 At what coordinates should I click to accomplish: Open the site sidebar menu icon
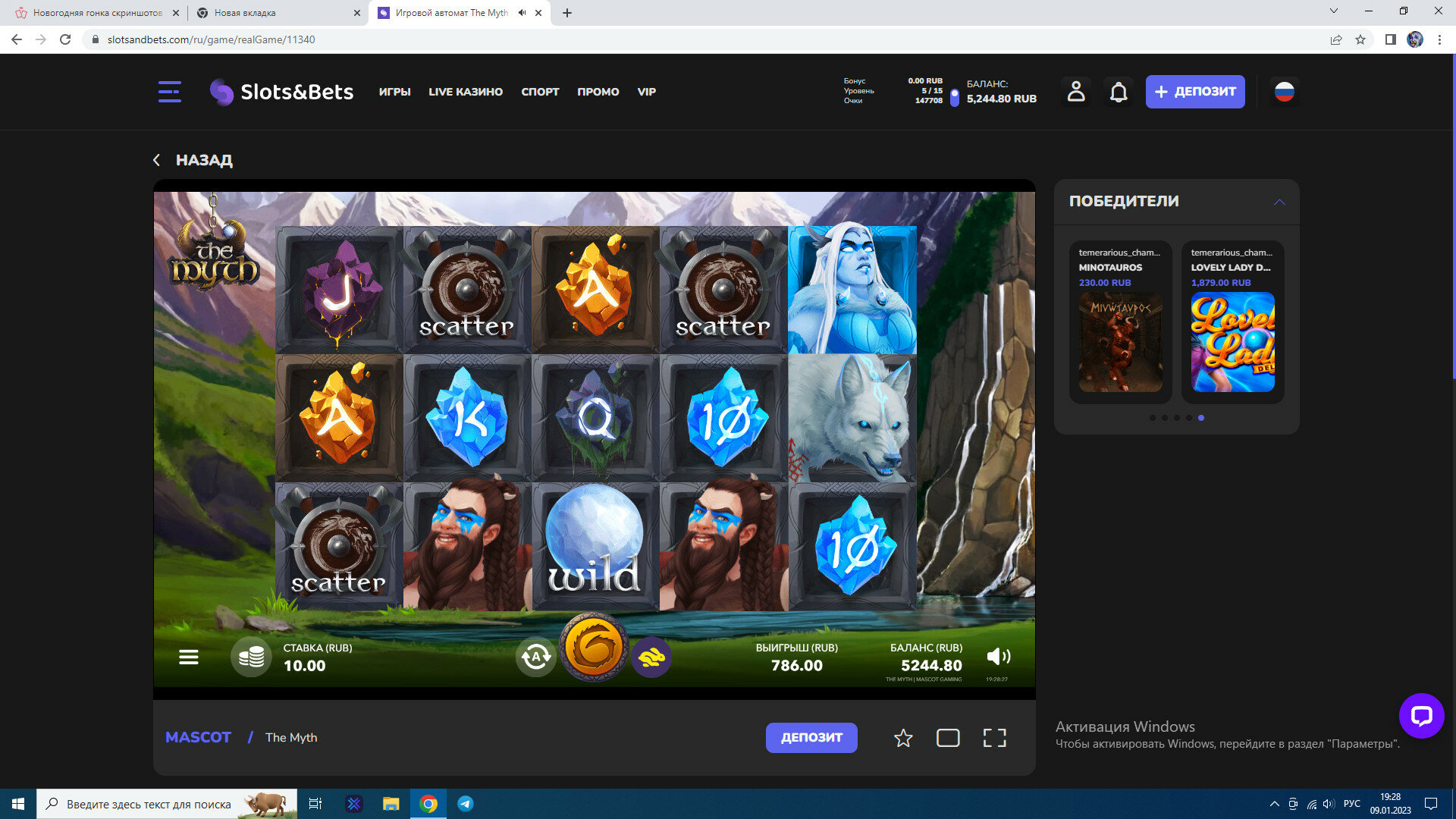[x=169, y=92]
